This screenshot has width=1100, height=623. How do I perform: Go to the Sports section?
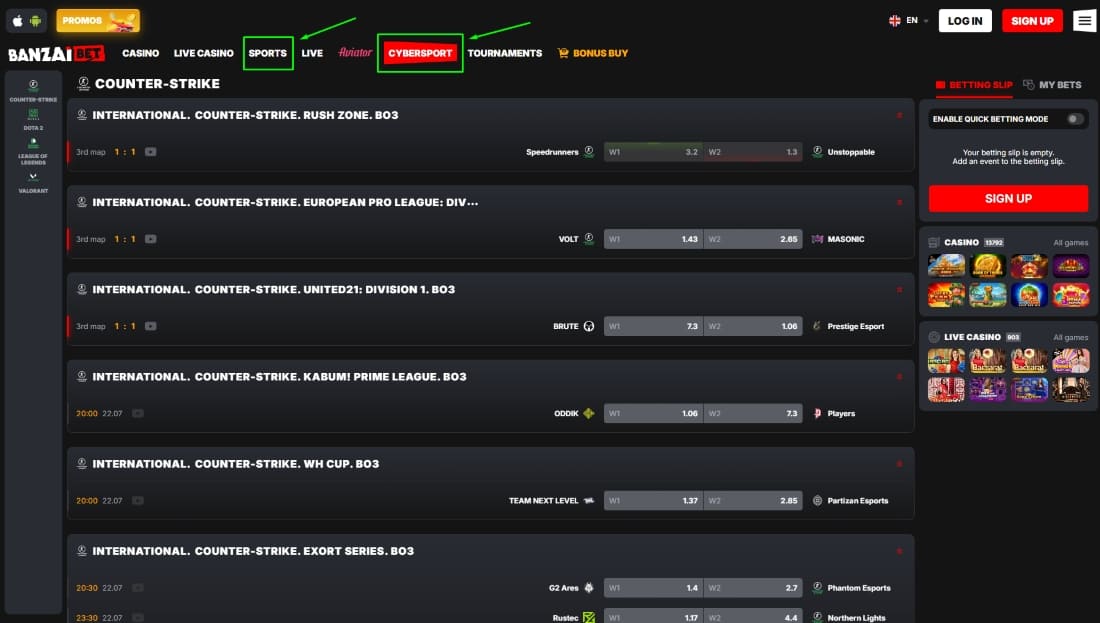(x=268, y=53)
